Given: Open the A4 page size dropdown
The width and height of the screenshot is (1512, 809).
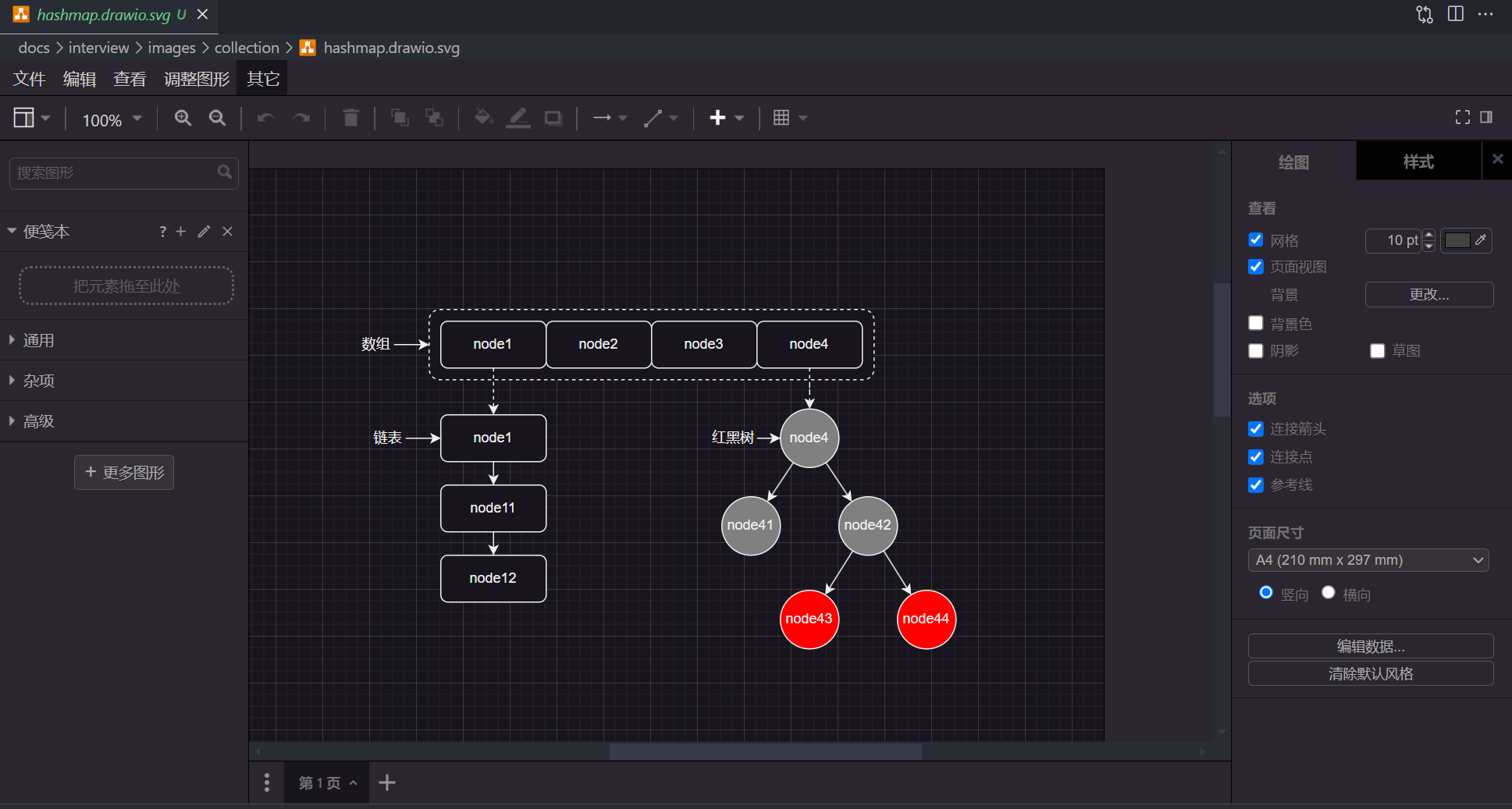Looking at the screenshot, I should click(1368, 559).
